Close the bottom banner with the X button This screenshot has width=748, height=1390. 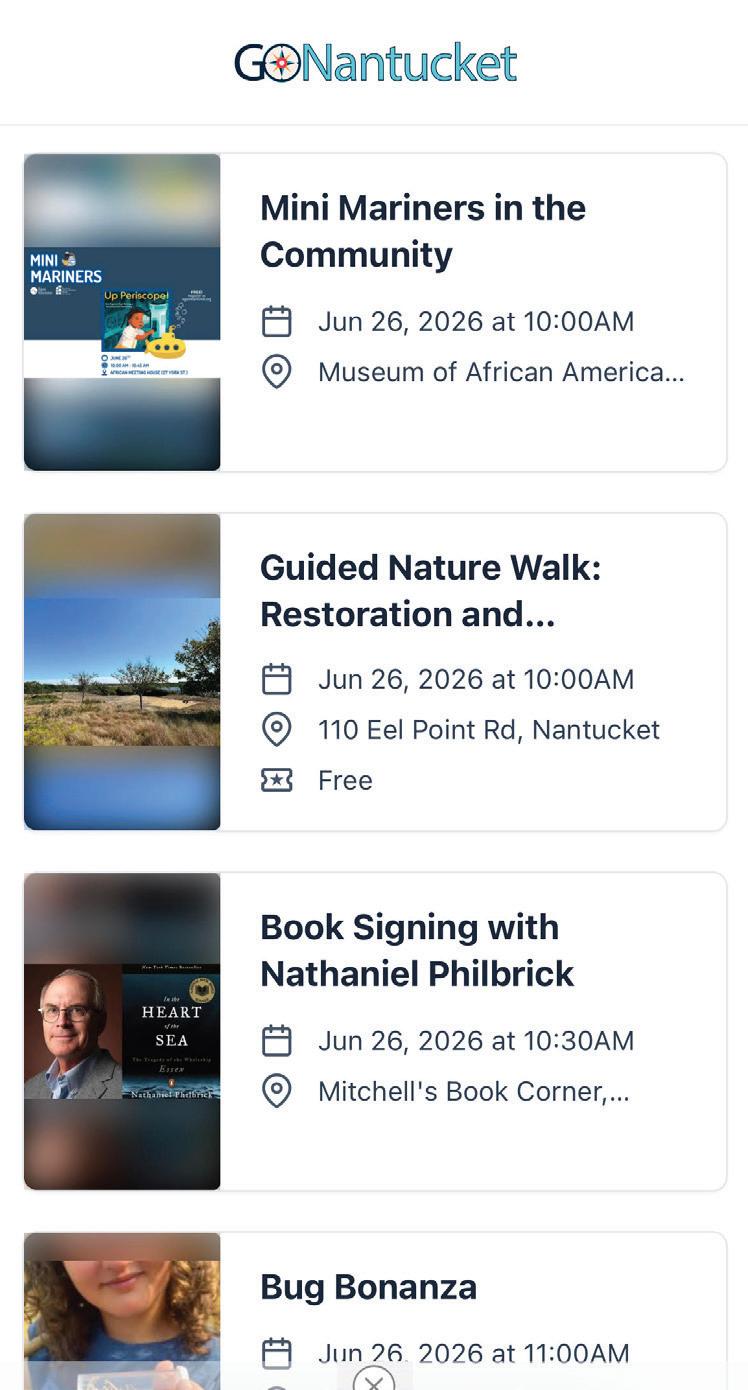[x=374, y=1378]
